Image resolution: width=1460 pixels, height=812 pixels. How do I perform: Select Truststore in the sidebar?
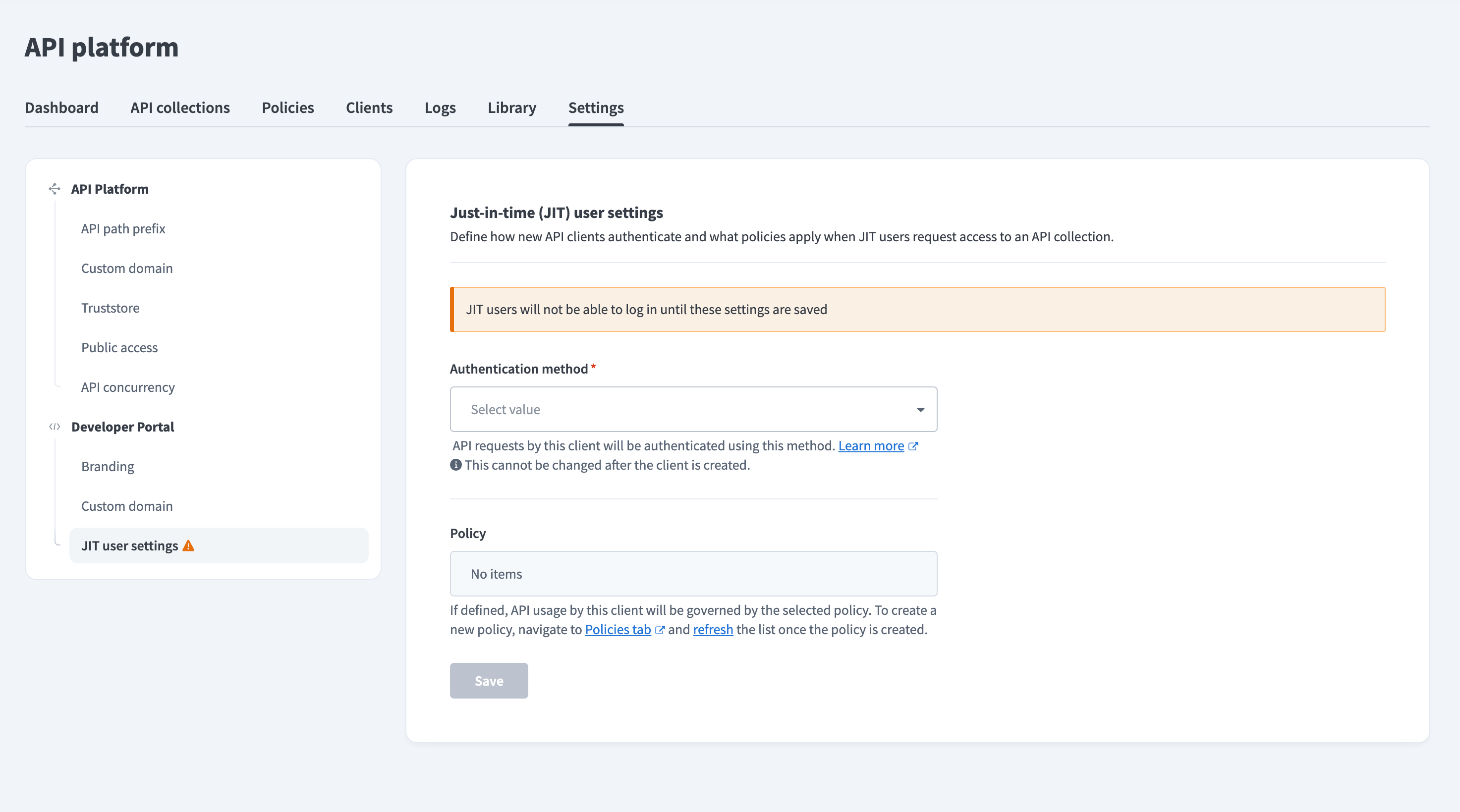(x=111, y=308)
